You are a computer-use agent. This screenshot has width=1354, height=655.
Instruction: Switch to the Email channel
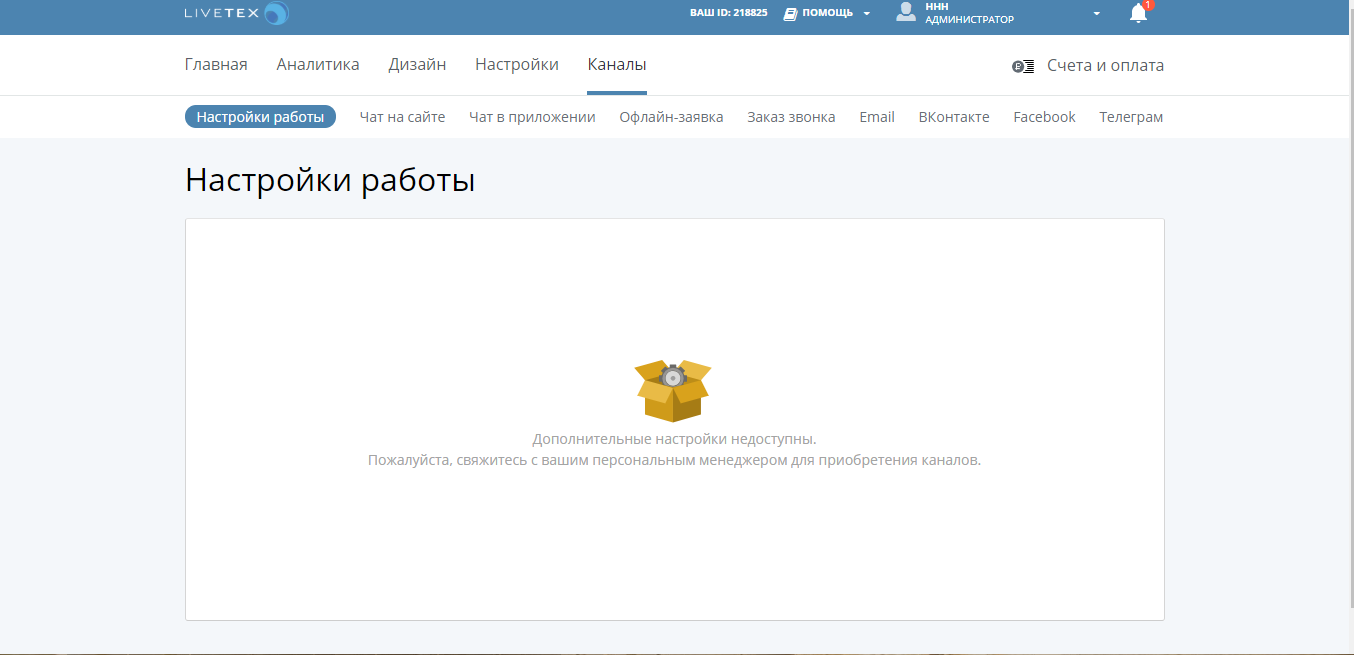pos(876,116)
